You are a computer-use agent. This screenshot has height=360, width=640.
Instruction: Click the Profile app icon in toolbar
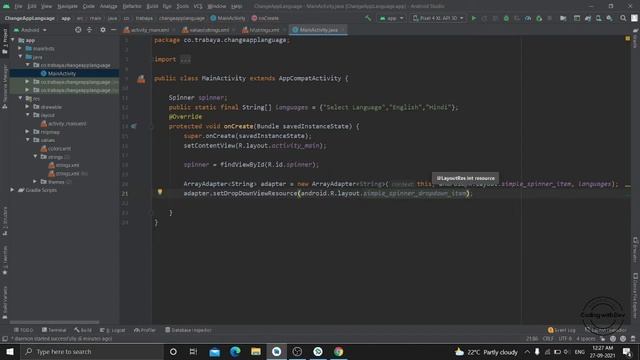click(x=528, y=18)
